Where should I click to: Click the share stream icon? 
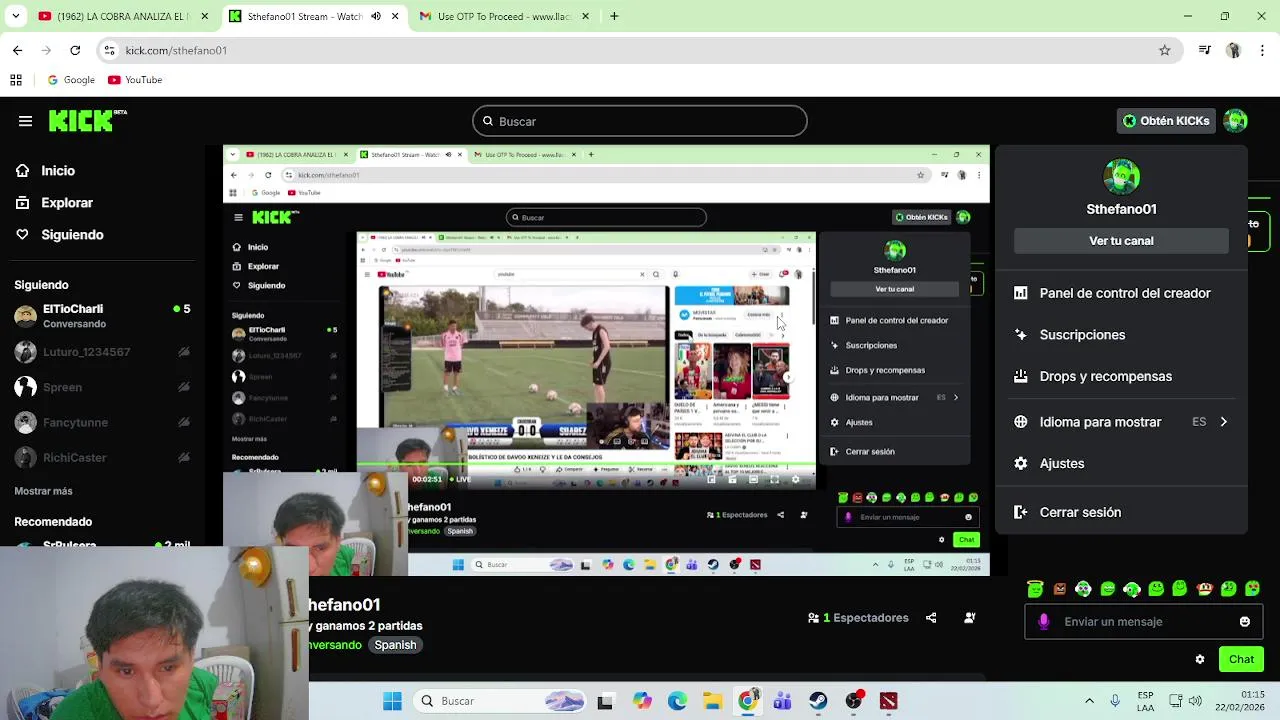[931, 618]
